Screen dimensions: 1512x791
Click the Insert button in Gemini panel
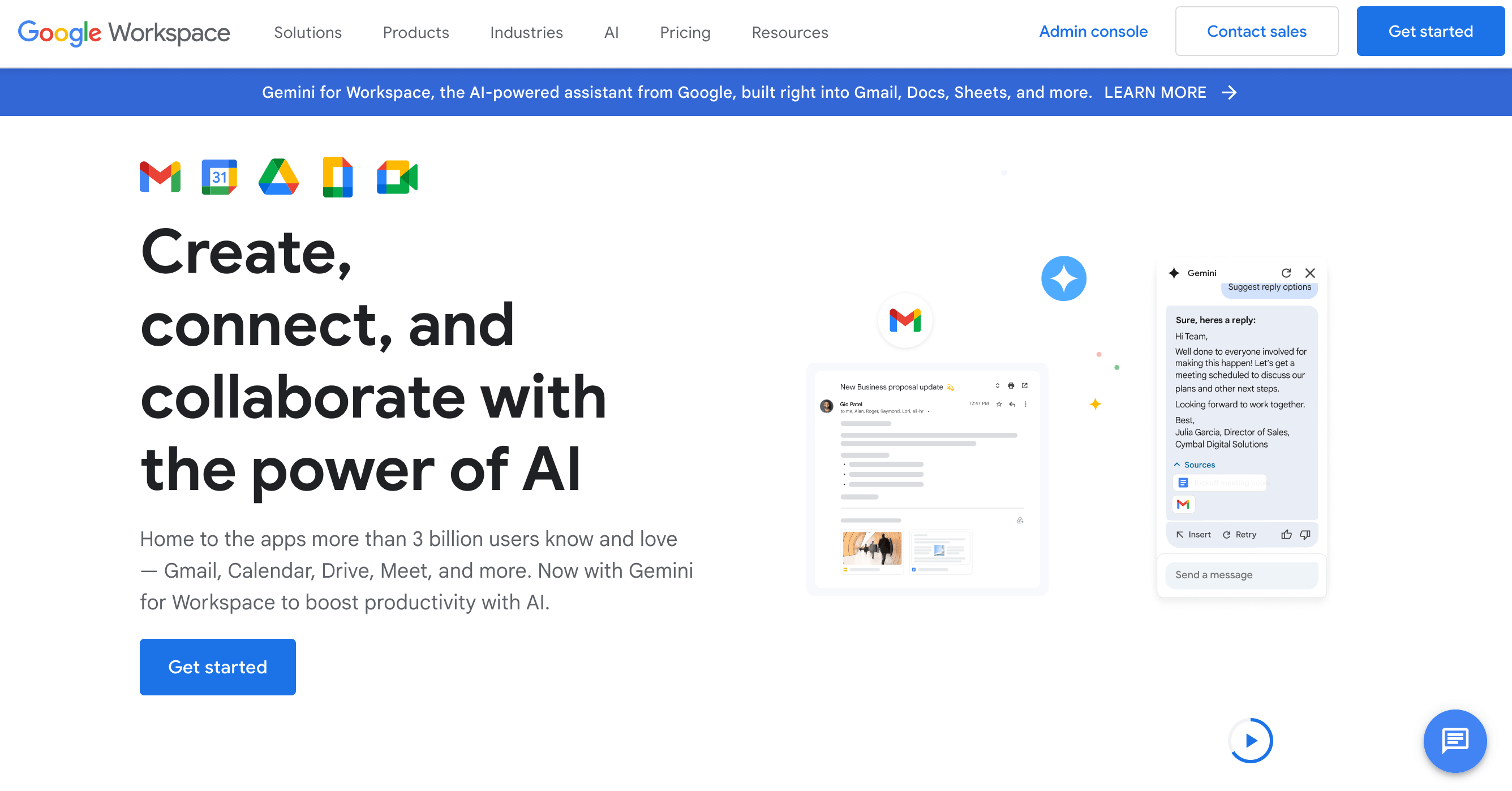pyautogui.click(x=1193, y=535)
